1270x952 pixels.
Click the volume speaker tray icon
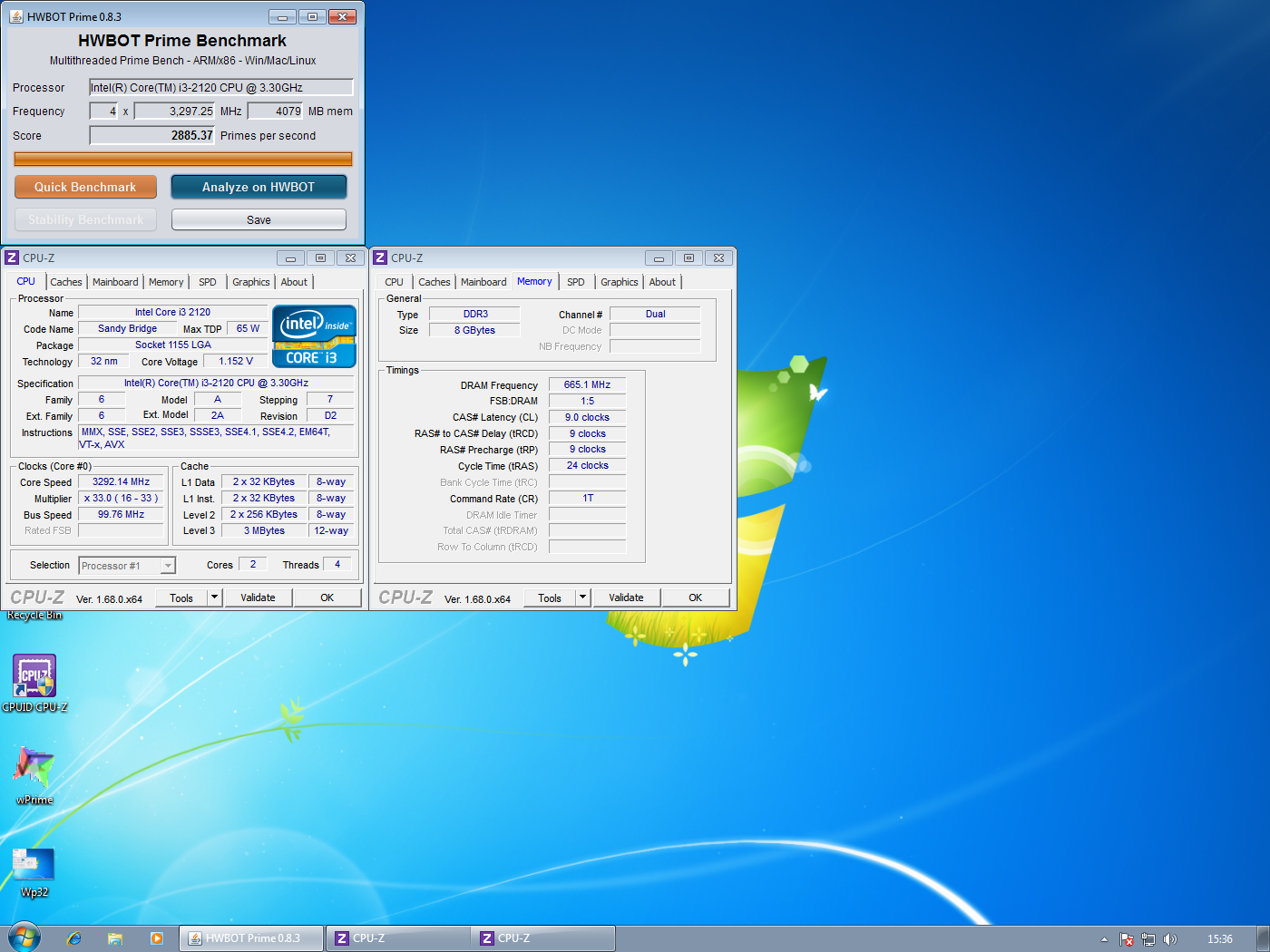(x=1170, y=939)
